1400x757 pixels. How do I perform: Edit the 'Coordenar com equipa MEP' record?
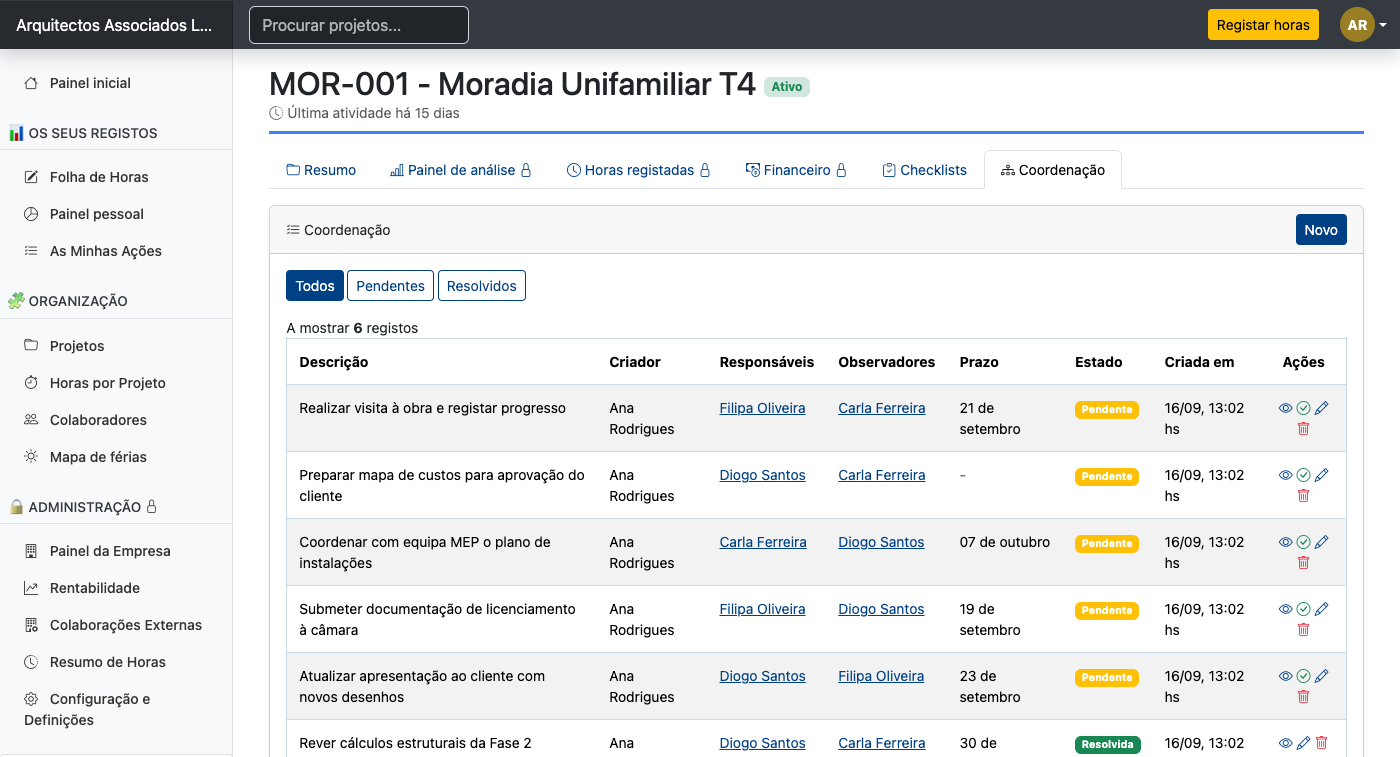pyautogui.click(x=1321, y=542)
